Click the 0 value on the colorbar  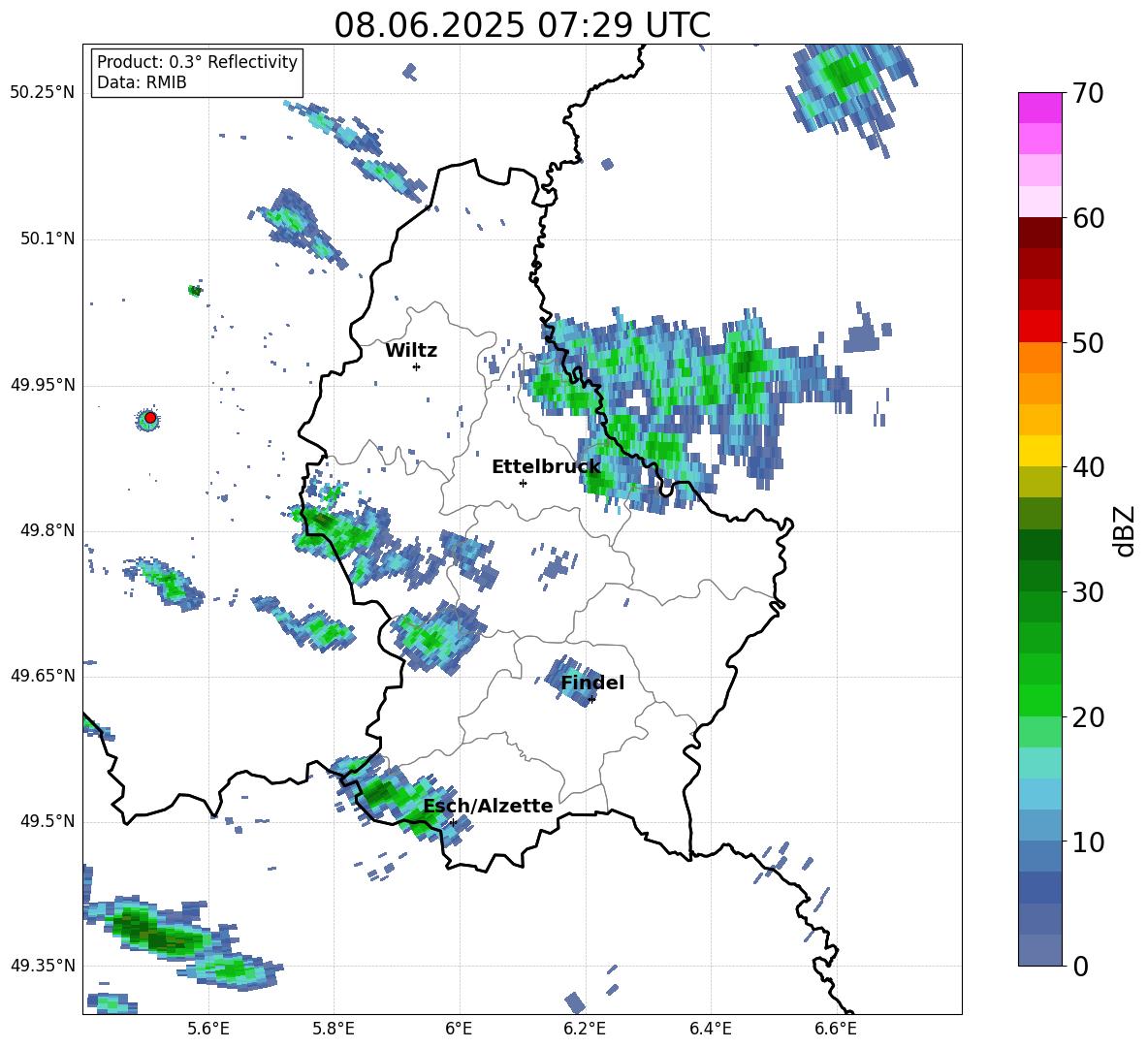[x=1080, y=966]
